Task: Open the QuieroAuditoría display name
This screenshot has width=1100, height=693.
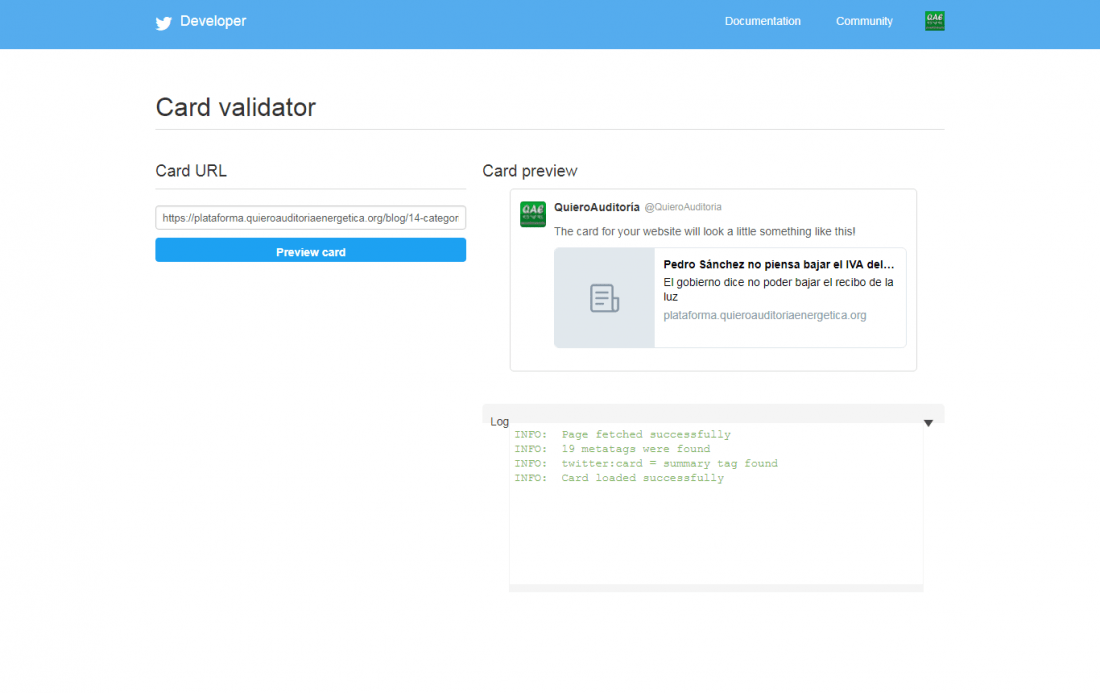Action: click(x=597, y=207)
